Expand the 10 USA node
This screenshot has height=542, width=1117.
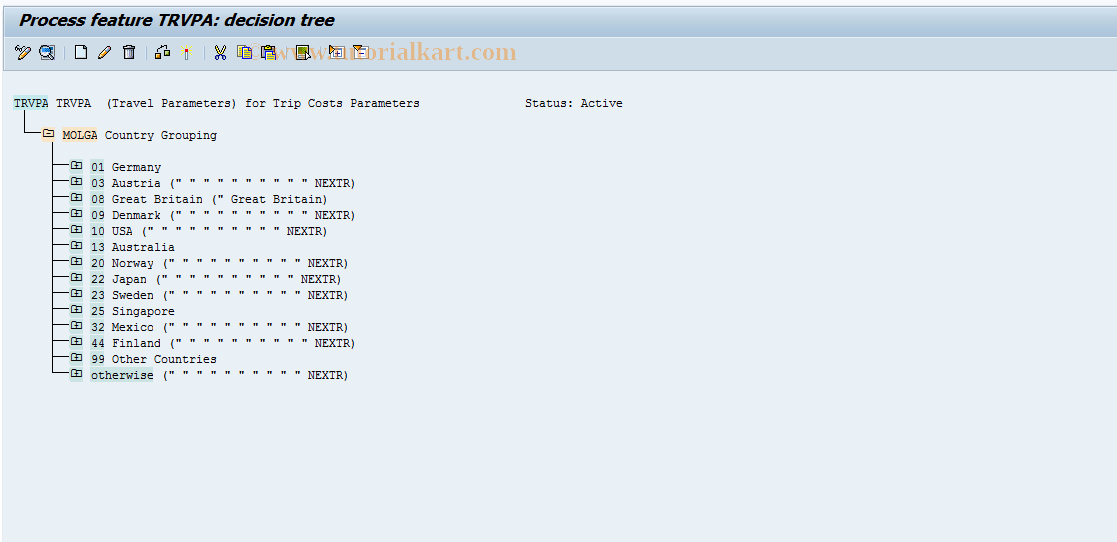[x=76, y=230]
